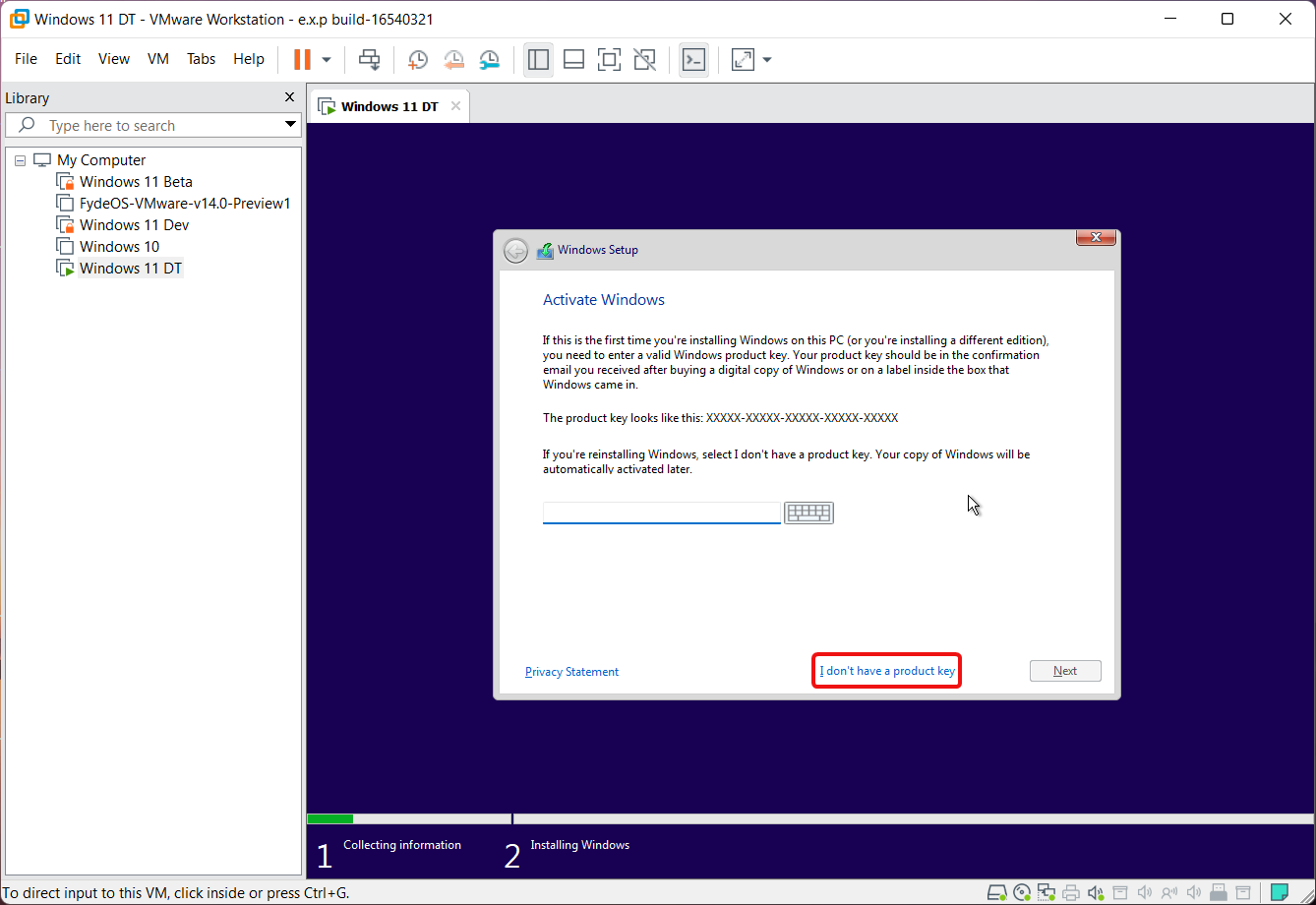Open the File menu
This screenshot has height=905, width=1316.
26,59
